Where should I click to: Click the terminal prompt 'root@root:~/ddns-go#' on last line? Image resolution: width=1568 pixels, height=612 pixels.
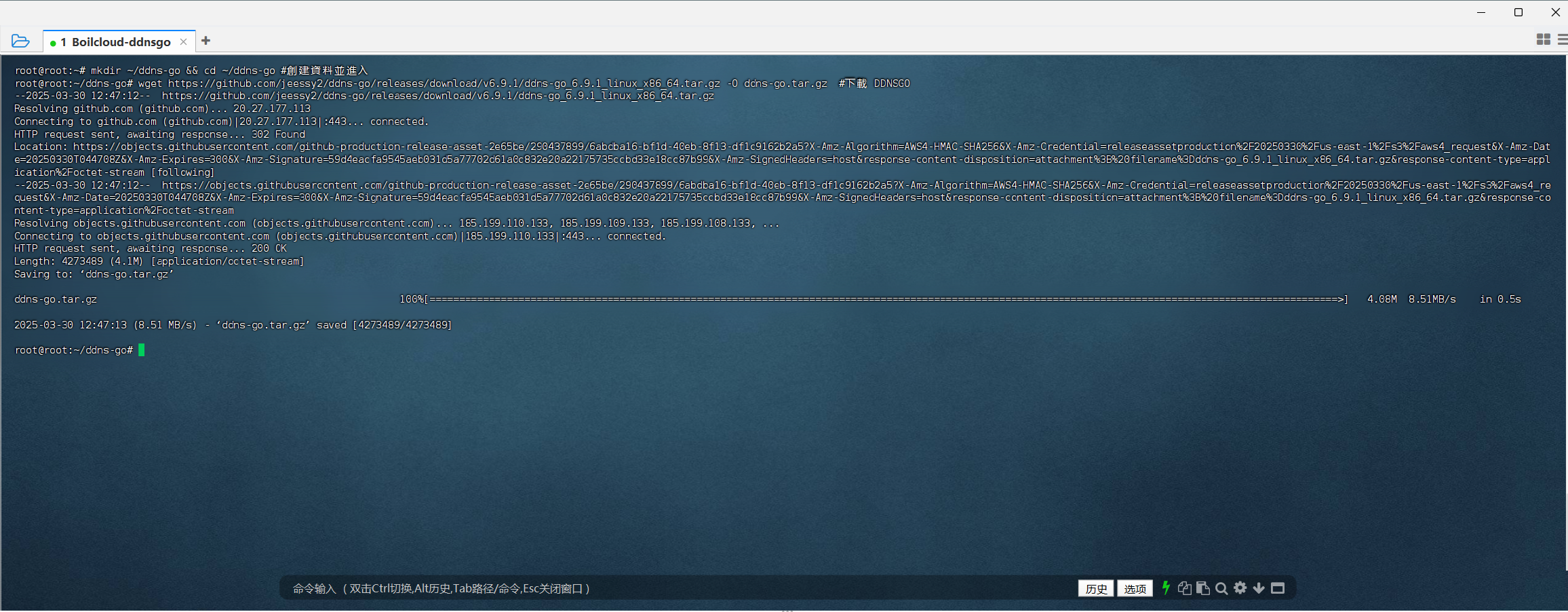tap(74, 350)
